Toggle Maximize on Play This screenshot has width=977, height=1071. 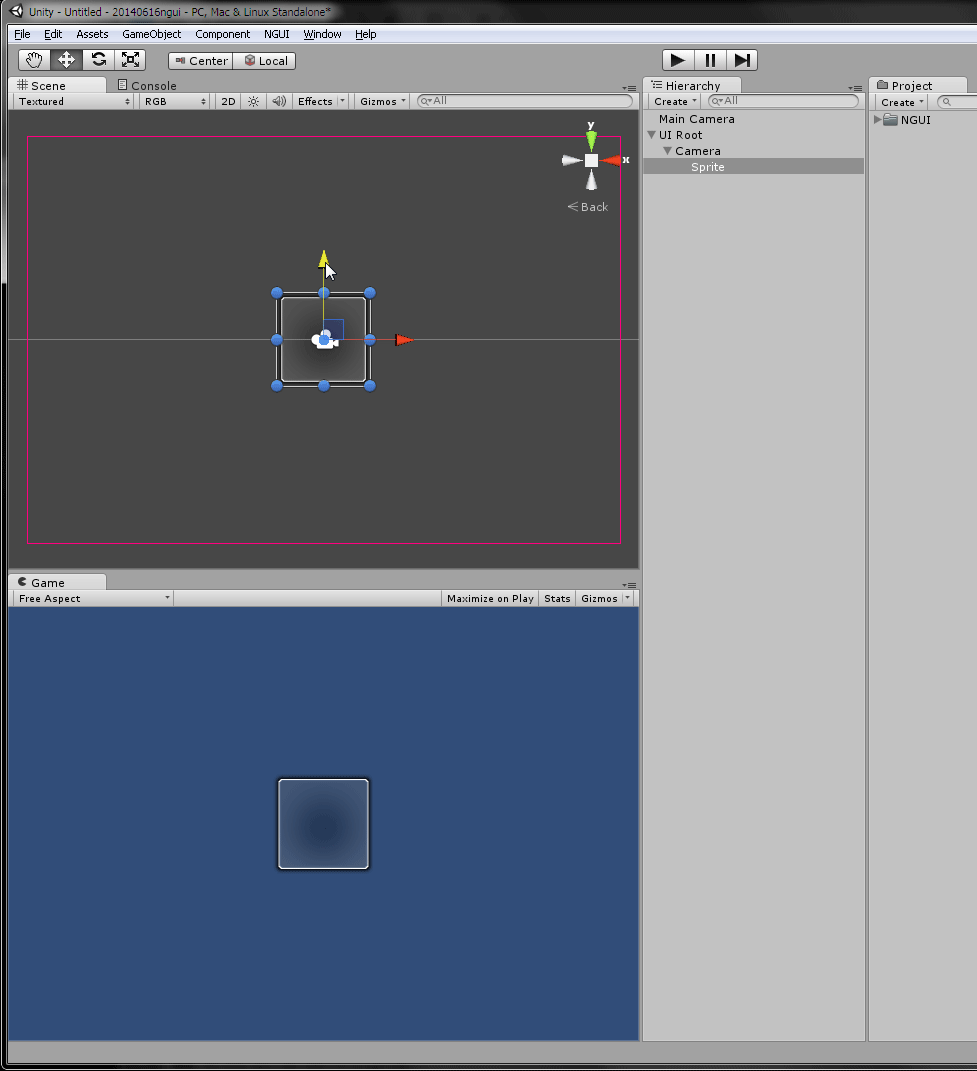[490, 598]
